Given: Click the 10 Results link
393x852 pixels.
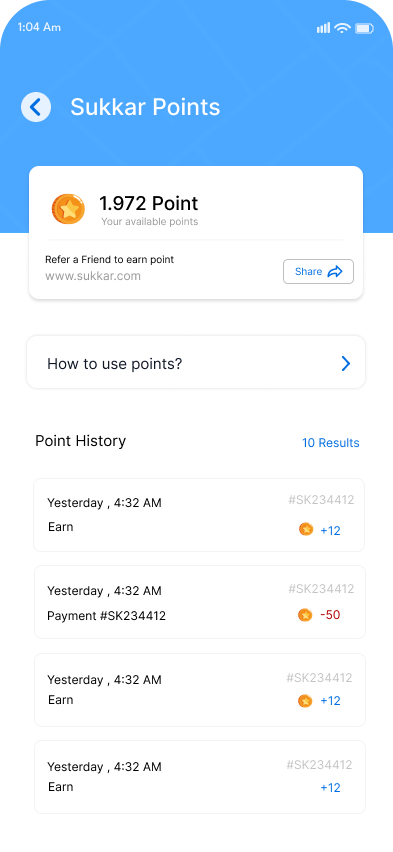Looking at the screenshot, I should (x=330, y=443).
